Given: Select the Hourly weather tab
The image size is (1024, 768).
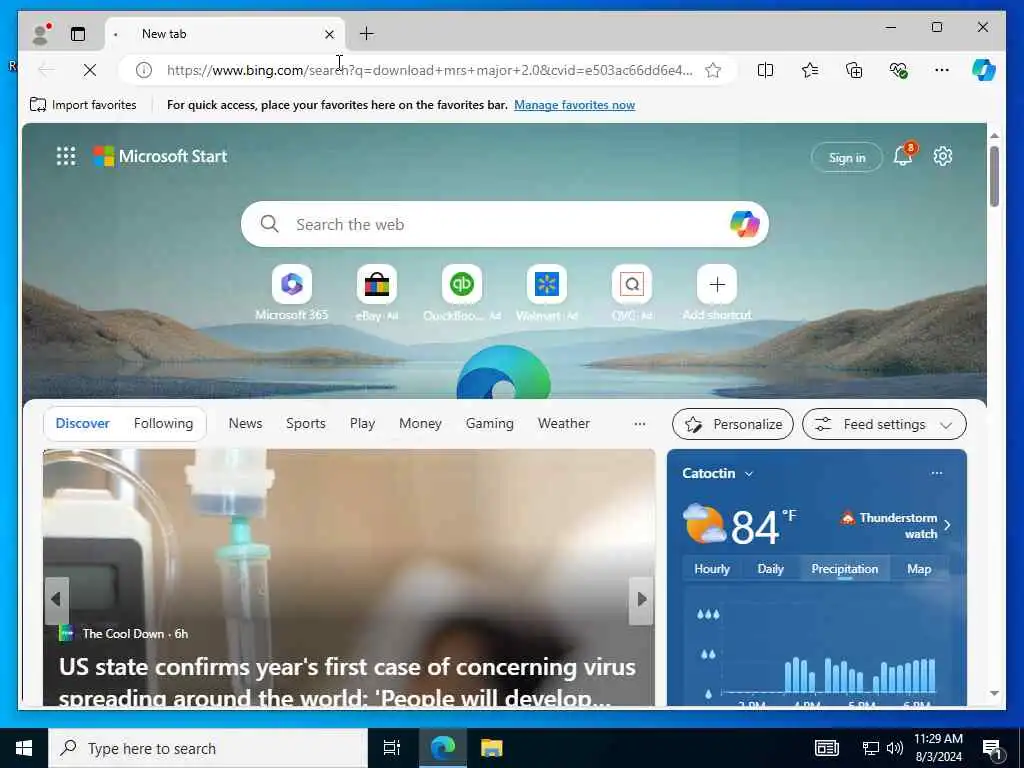Looking at the screenshot, I should coord(712,569).
